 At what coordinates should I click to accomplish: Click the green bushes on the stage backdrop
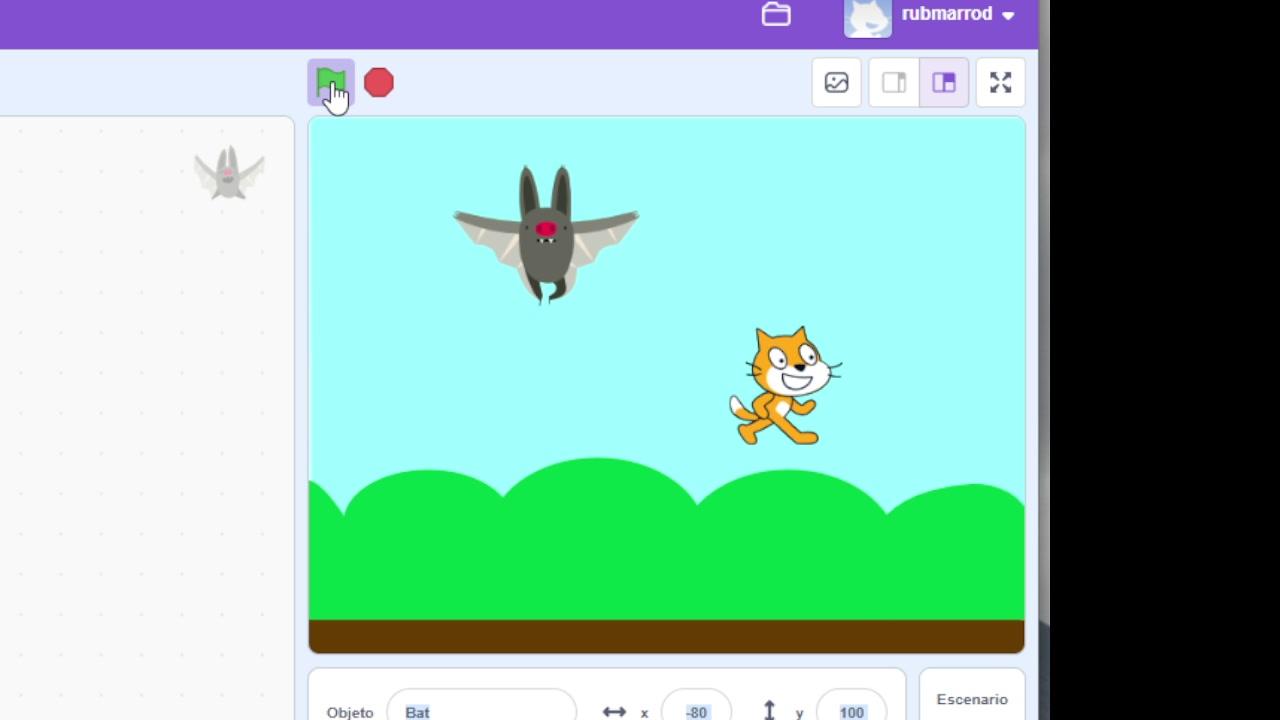click(666, 550)
